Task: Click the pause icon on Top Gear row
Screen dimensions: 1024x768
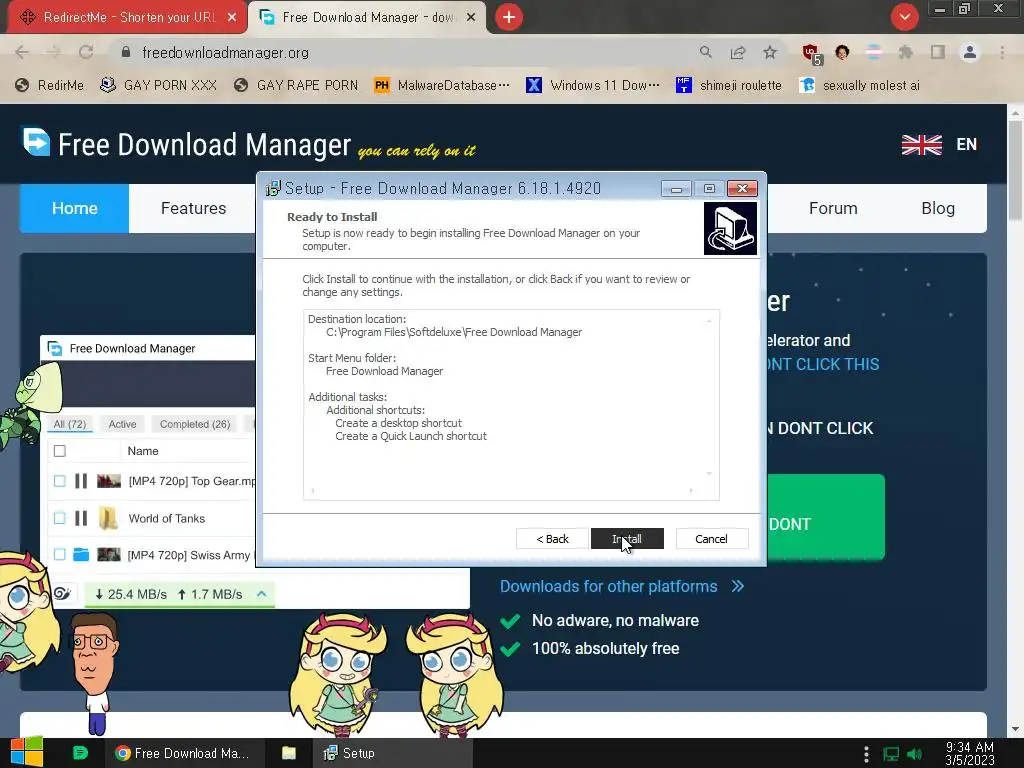Action: [x=81, y=481]
